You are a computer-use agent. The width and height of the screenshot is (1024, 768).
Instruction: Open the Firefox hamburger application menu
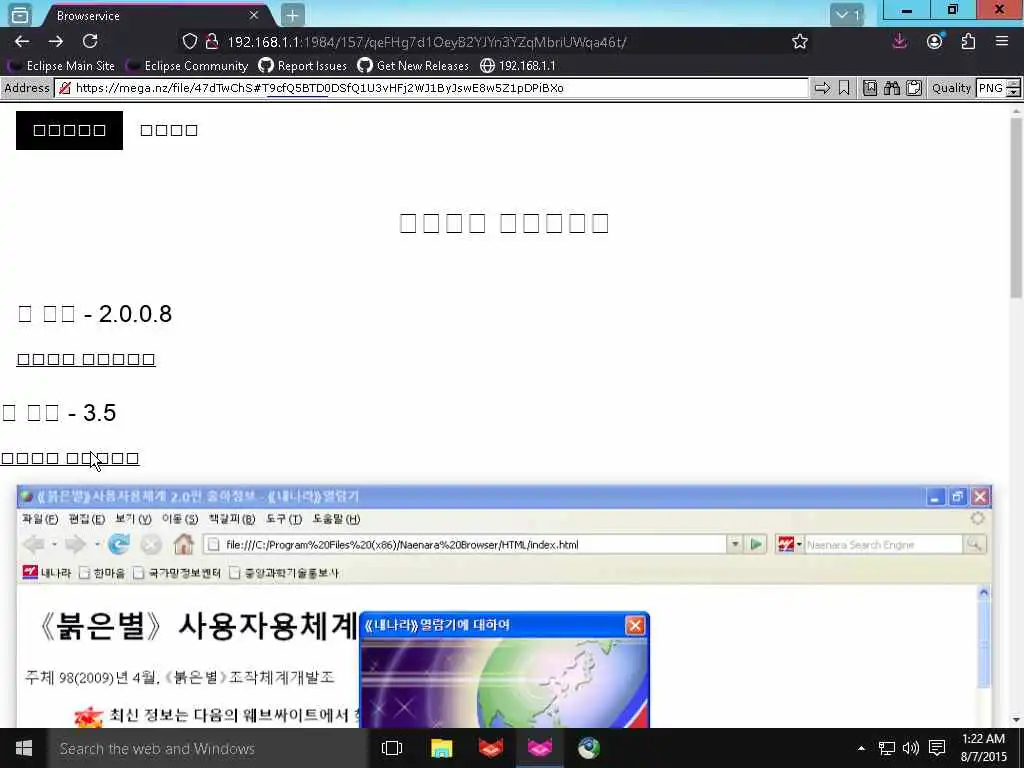point(1002,42)
